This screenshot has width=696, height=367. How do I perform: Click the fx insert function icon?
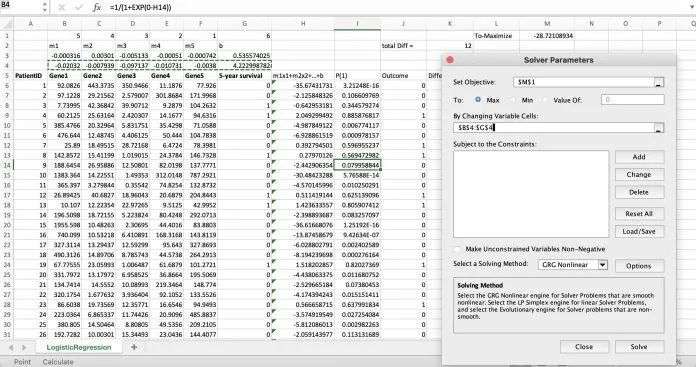click(x=97, y=8)
